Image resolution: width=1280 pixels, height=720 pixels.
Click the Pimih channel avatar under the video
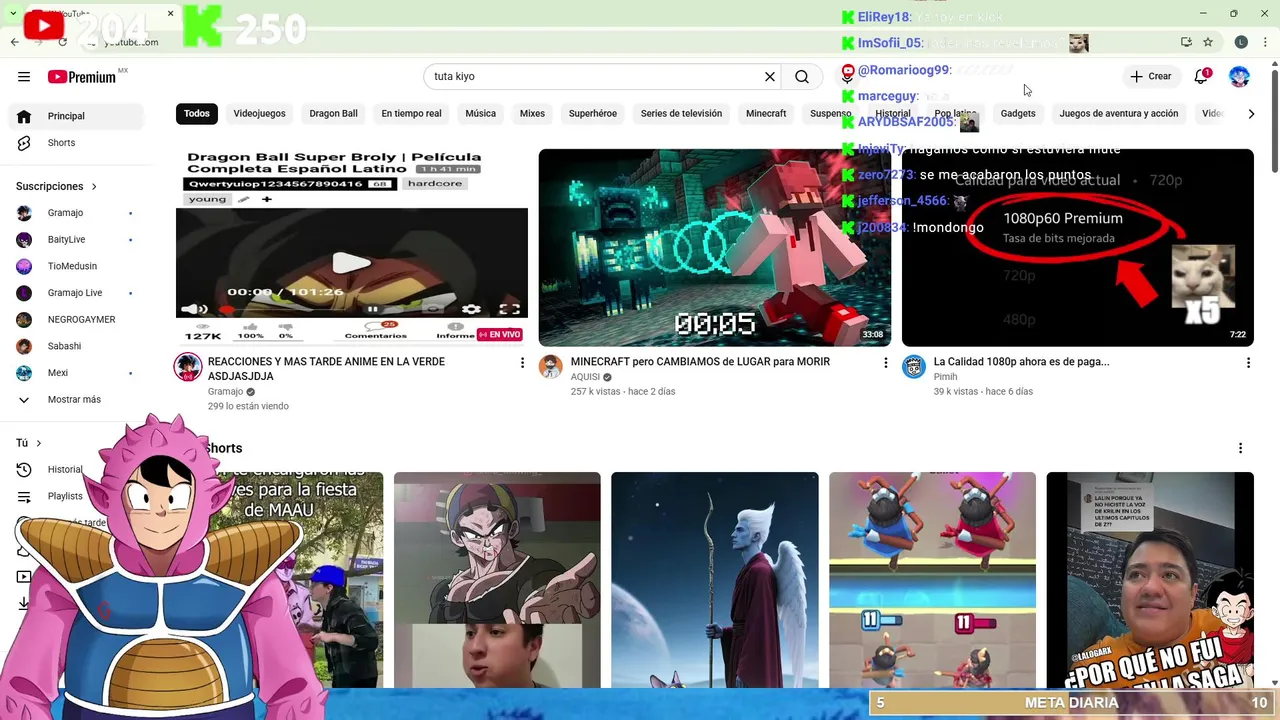click(914, 367)
